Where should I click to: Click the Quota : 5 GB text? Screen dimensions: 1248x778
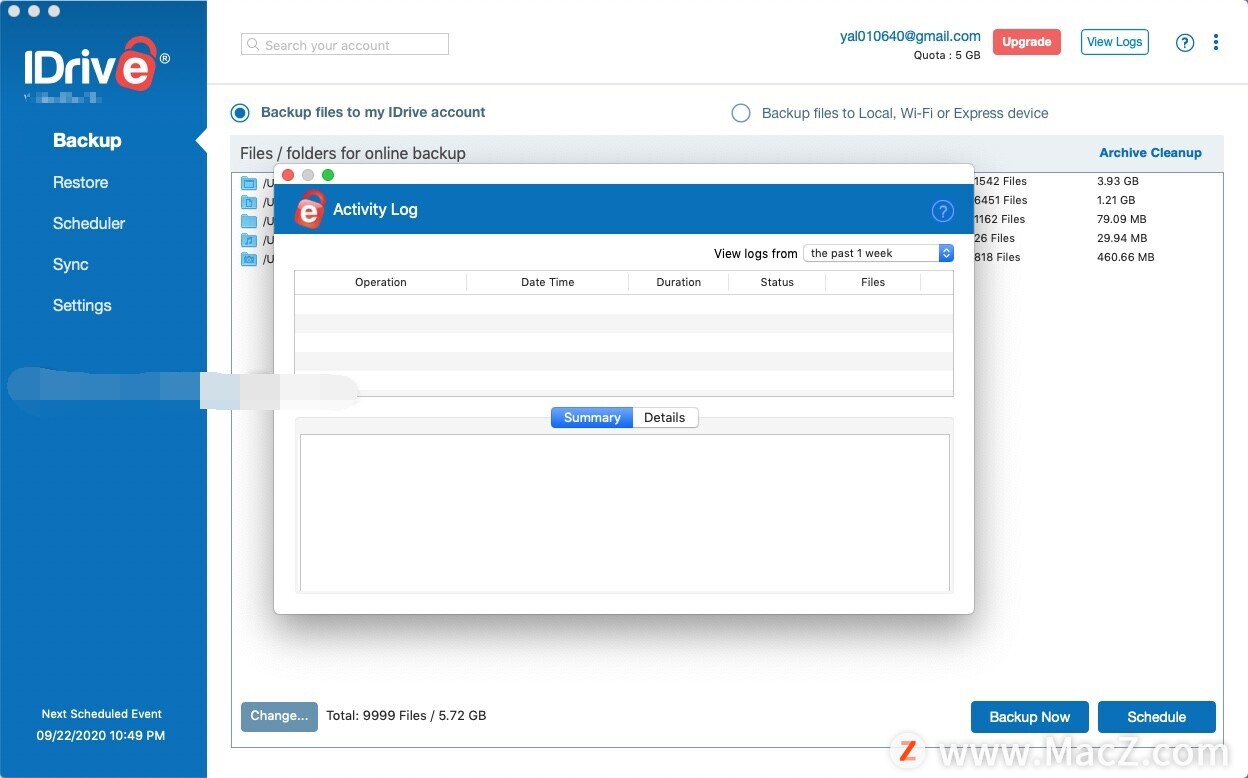tap(947, 56)
